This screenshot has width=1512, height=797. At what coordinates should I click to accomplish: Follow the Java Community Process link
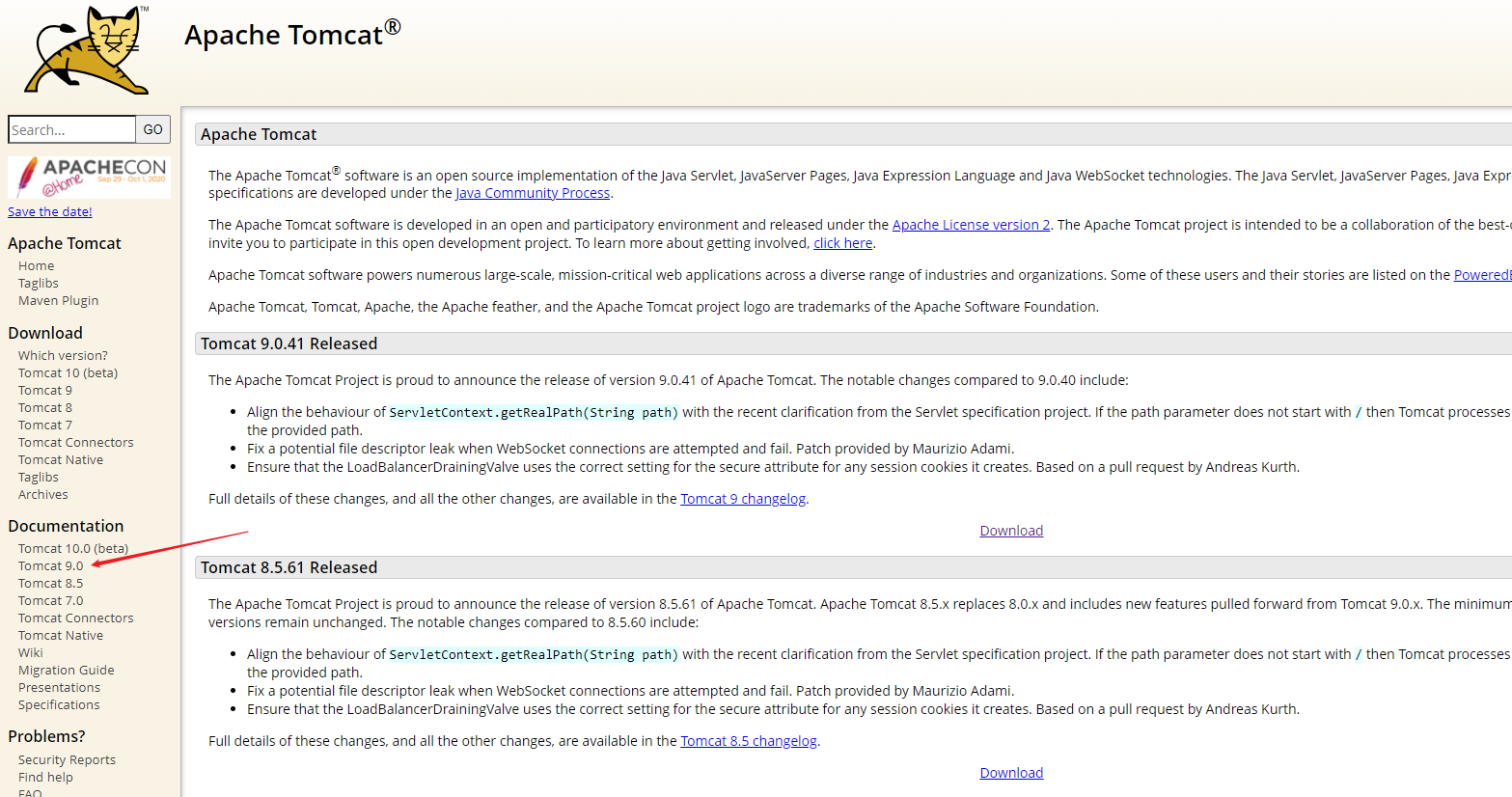click(x=533, y=193)
